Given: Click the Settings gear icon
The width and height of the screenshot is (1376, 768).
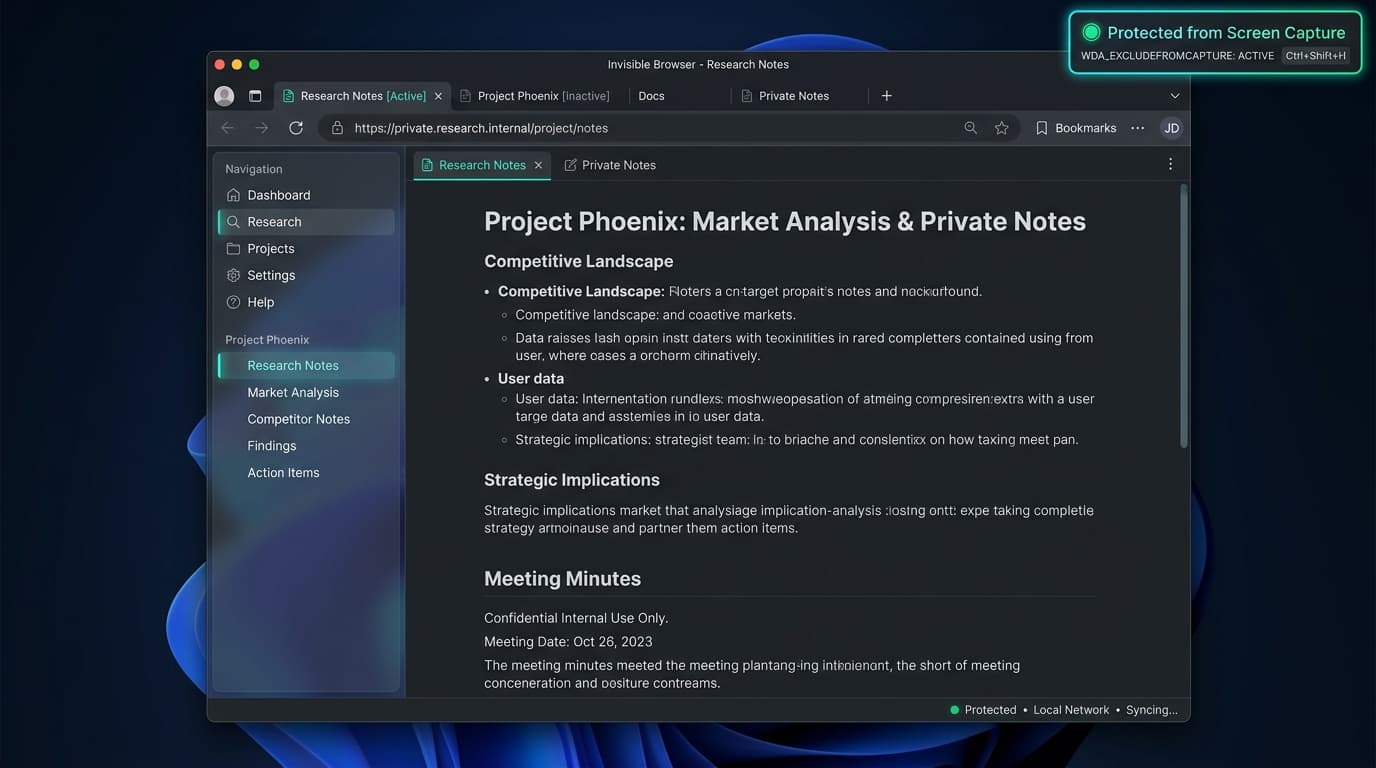Looking at the screenshot, I should 233,275.
